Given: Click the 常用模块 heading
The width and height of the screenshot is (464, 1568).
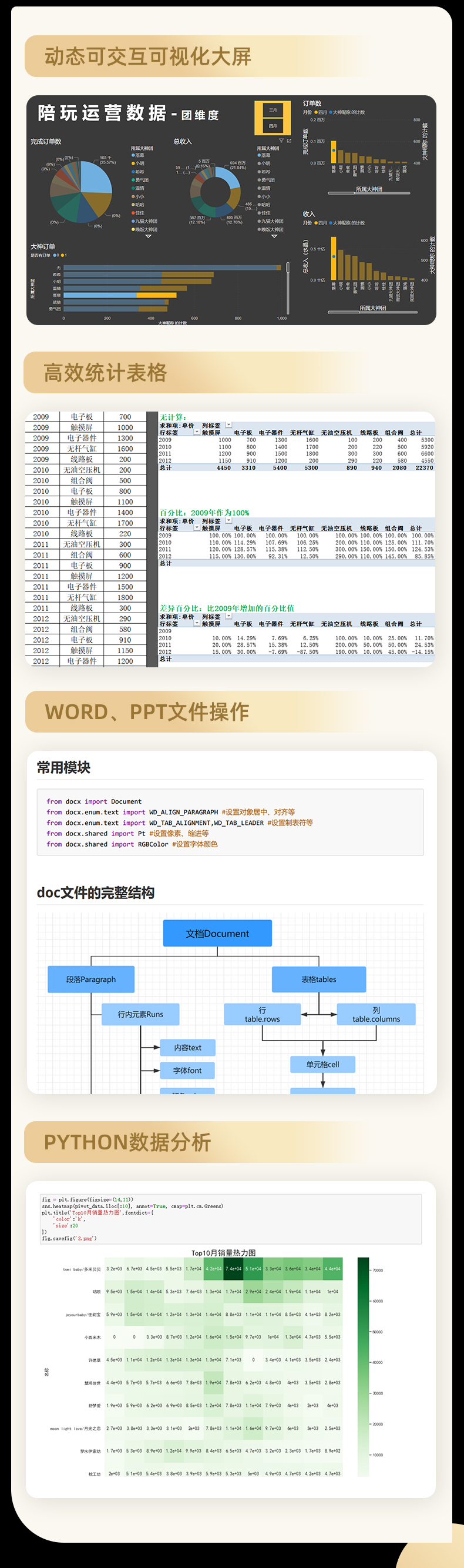Looking at the screenshot, I should point(63,767).
